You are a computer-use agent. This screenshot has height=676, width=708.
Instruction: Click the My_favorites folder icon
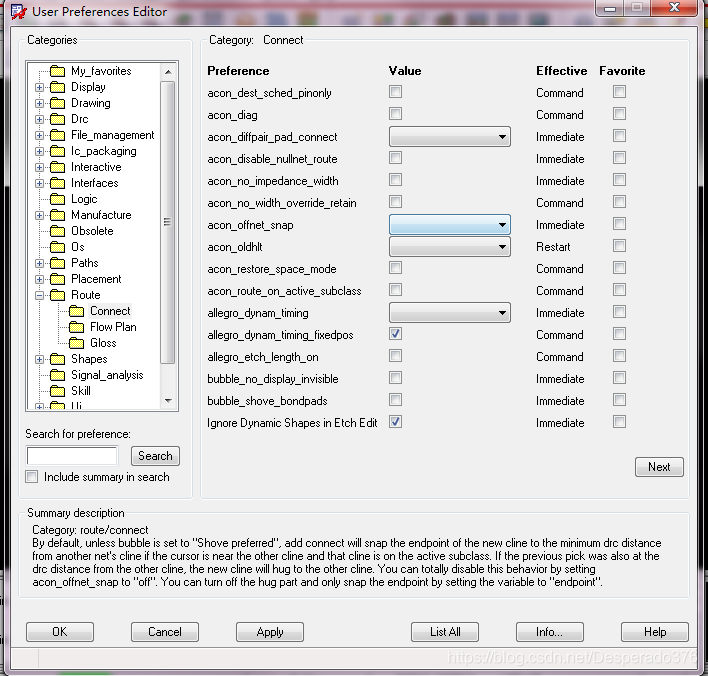pos(57,71)
